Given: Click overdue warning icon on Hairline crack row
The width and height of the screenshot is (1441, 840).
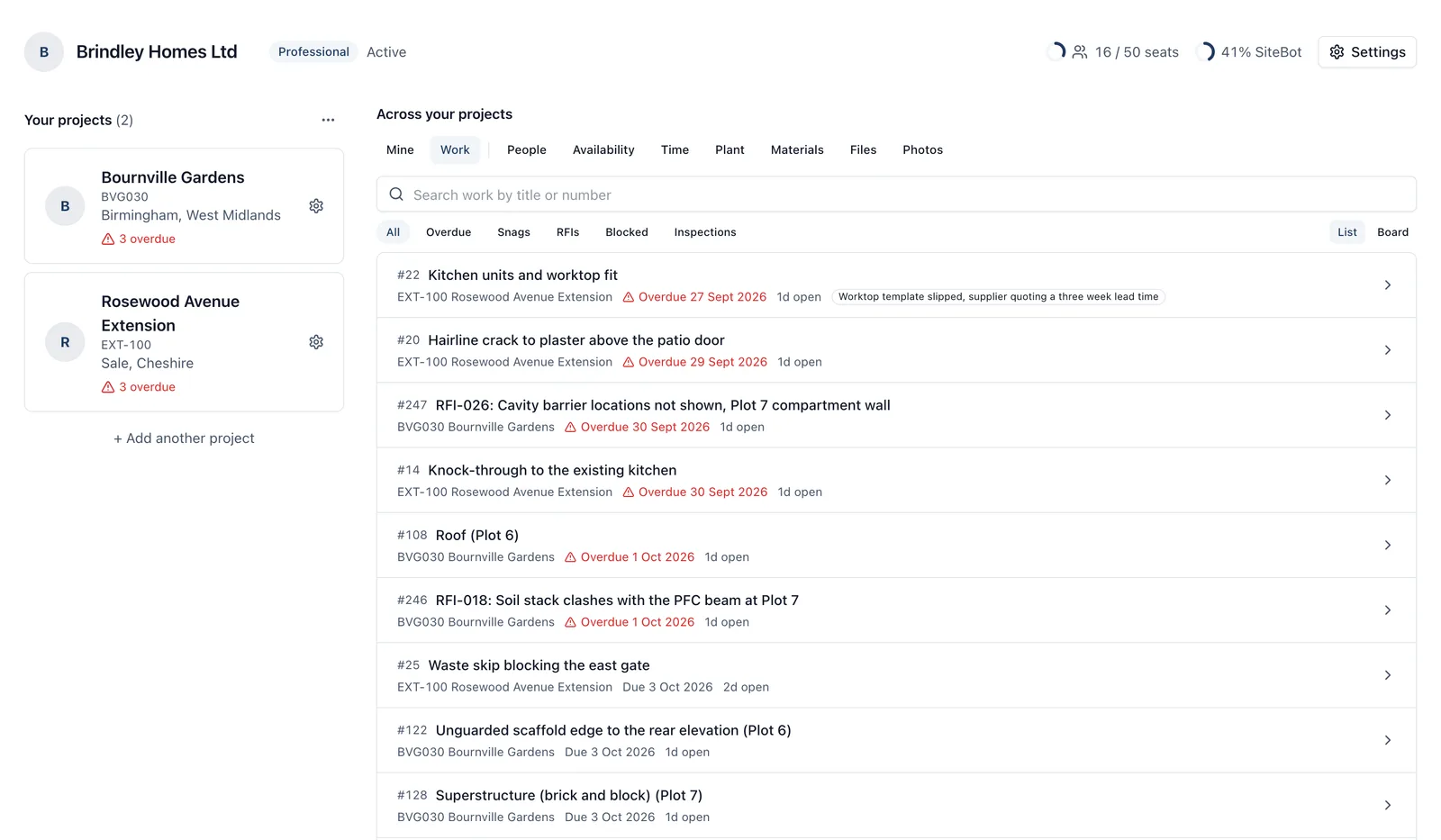Looking at the screenshot, I should (x=629, y=362).
